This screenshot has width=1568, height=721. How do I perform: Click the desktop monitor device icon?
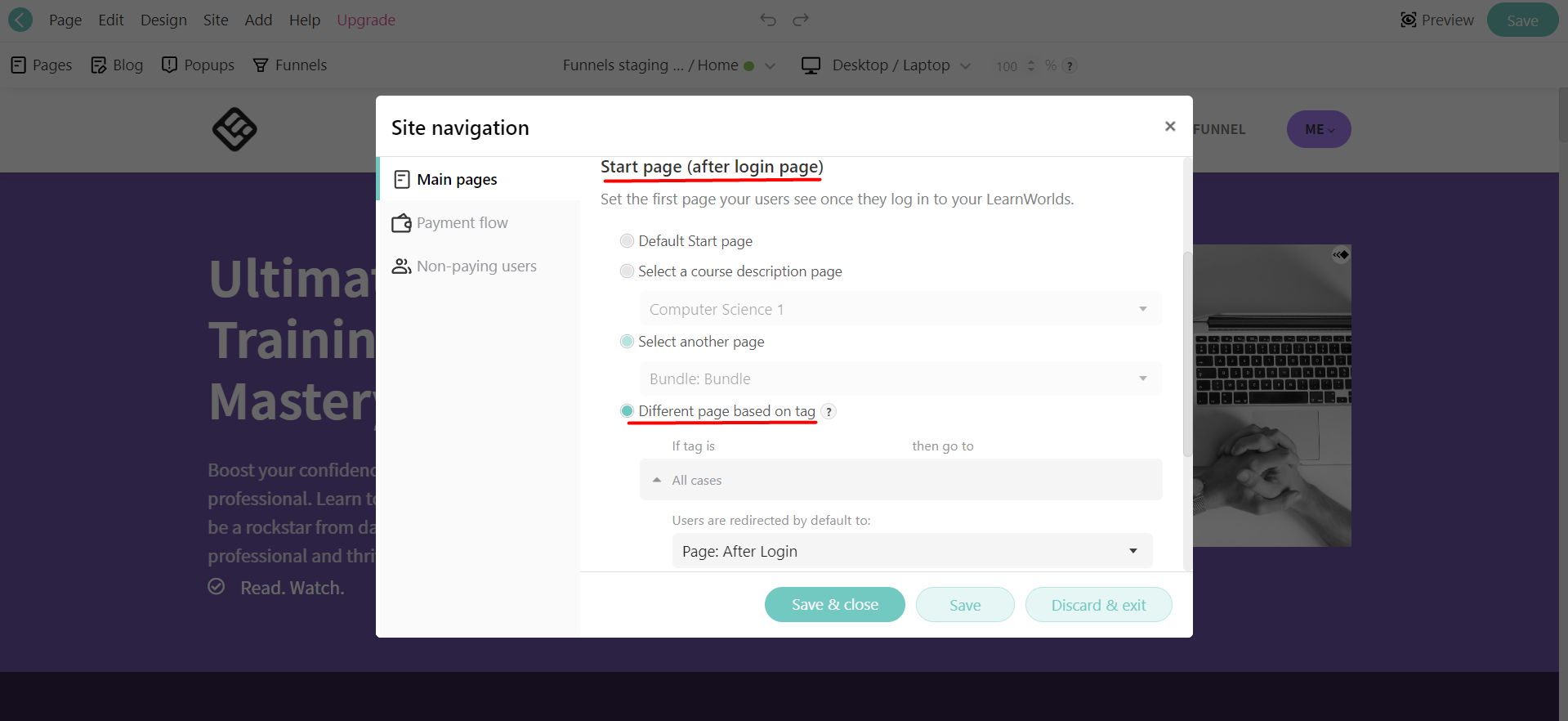[811, 65]
